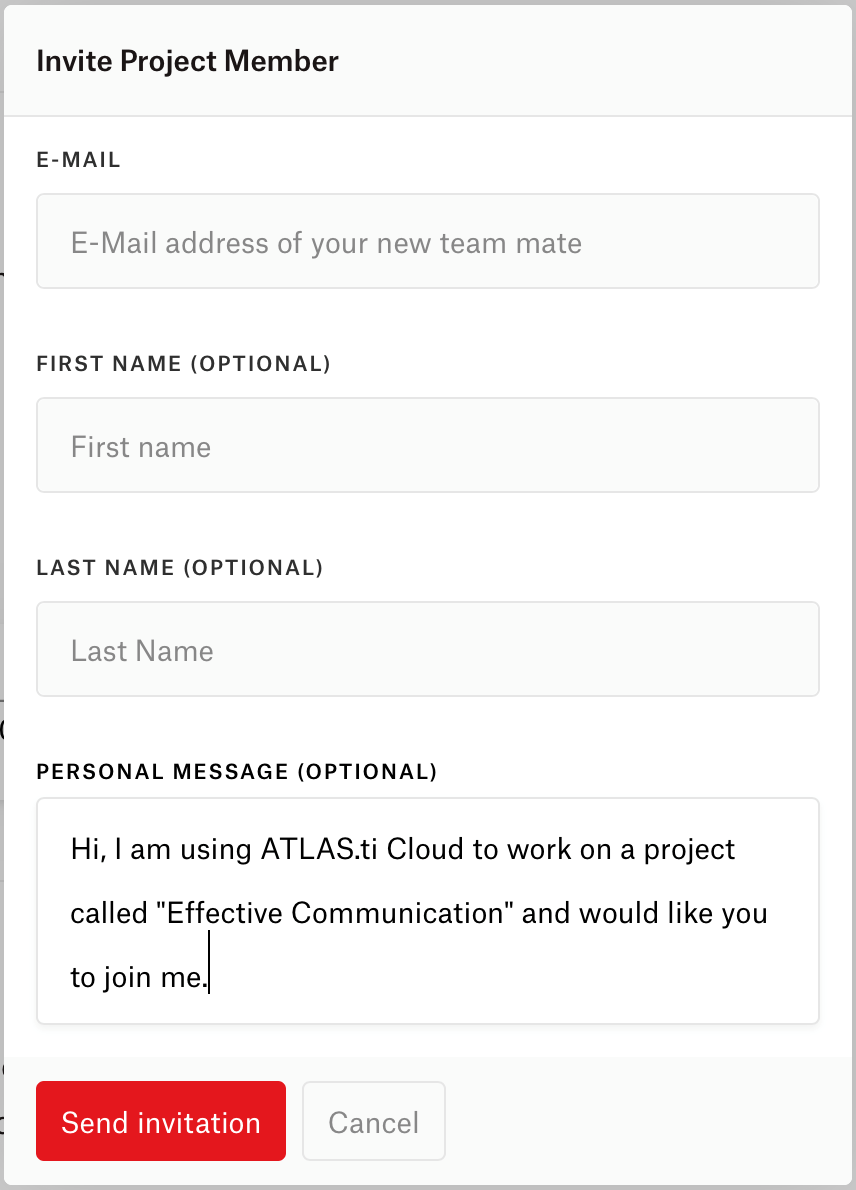
Task: Place cursor on "to join me." line
Action: coord(138,978)
